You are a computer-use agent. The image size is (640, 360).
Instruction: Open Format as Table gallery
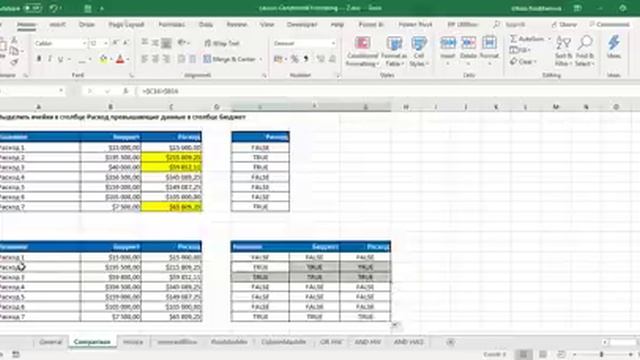pos(394,51)
